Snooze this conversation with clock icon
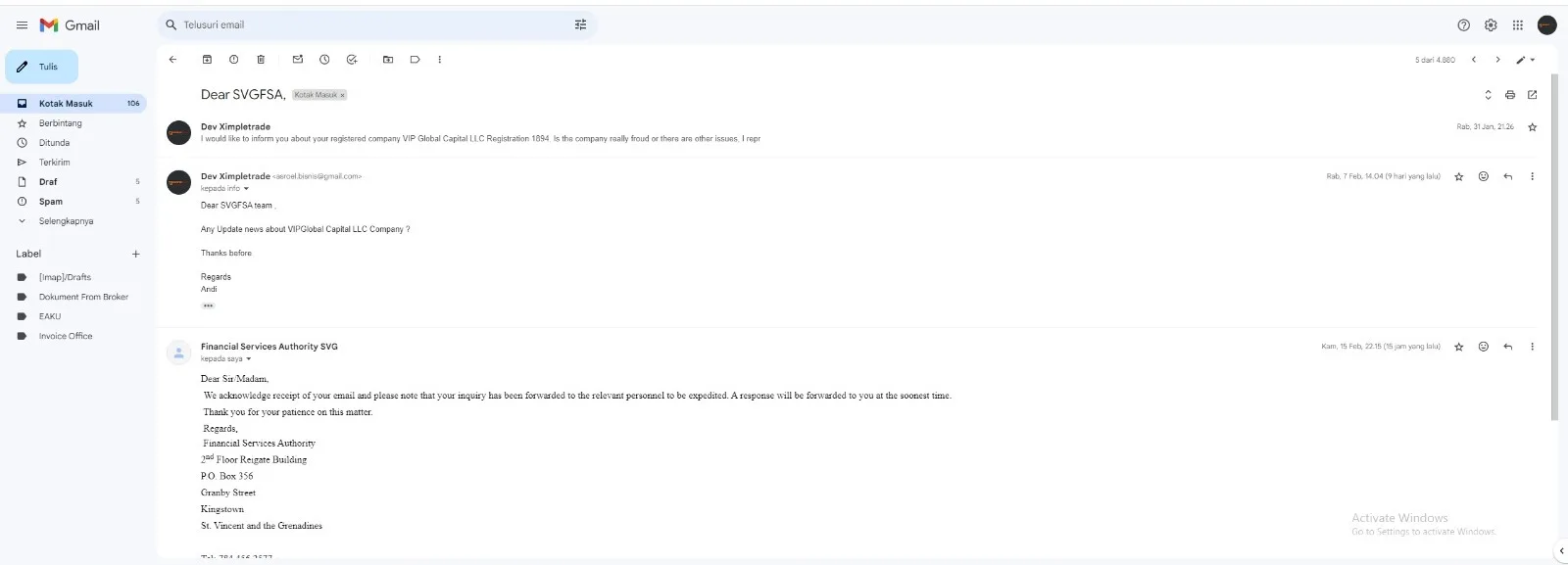1568x565 pixels. pyautogui.click(x=324, y=60)
